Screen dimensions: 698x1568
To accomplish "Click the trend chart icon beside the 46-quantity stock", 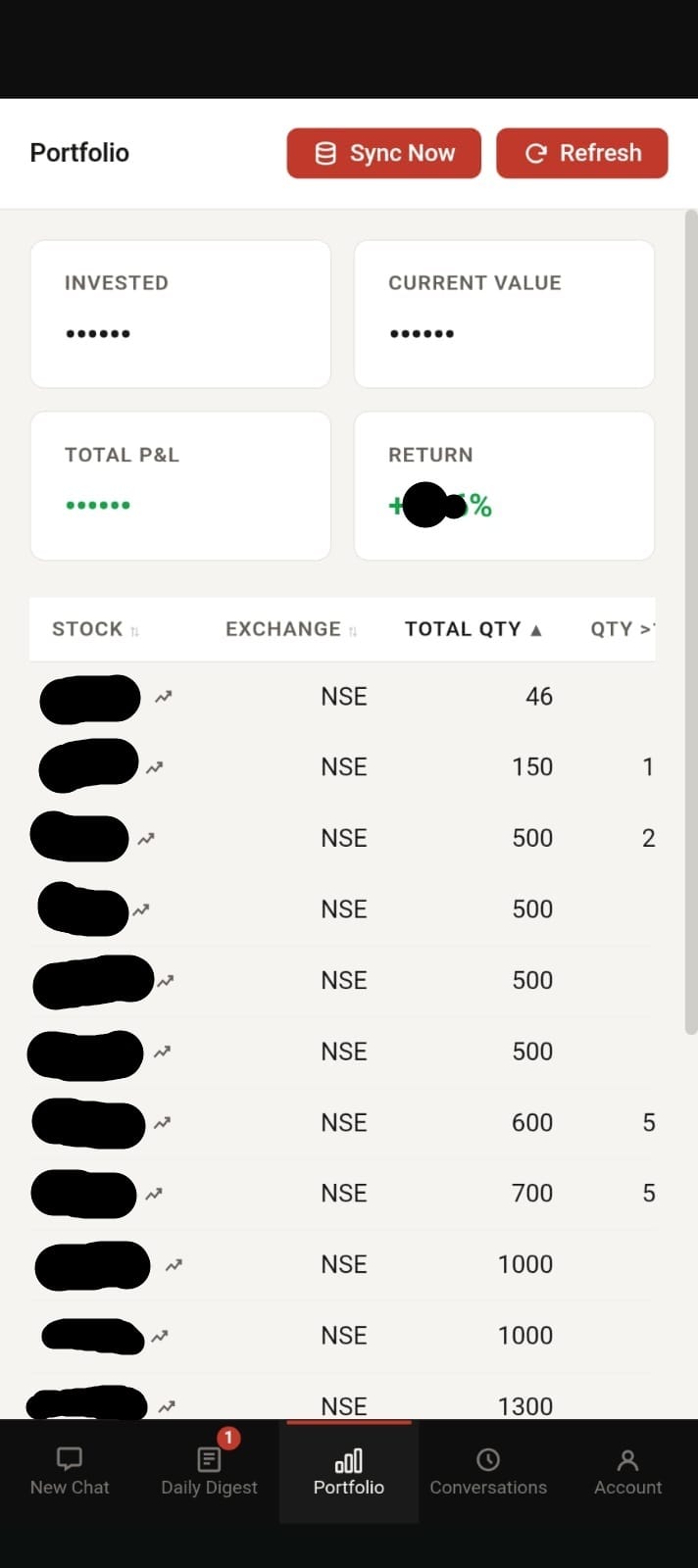I will [164, 697].
